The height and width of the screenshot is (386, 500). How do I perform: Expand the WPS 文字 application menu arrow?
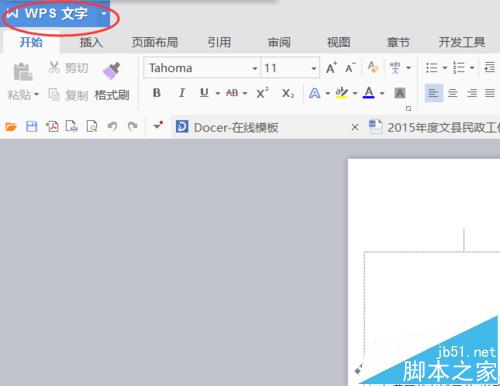point(104,14)
